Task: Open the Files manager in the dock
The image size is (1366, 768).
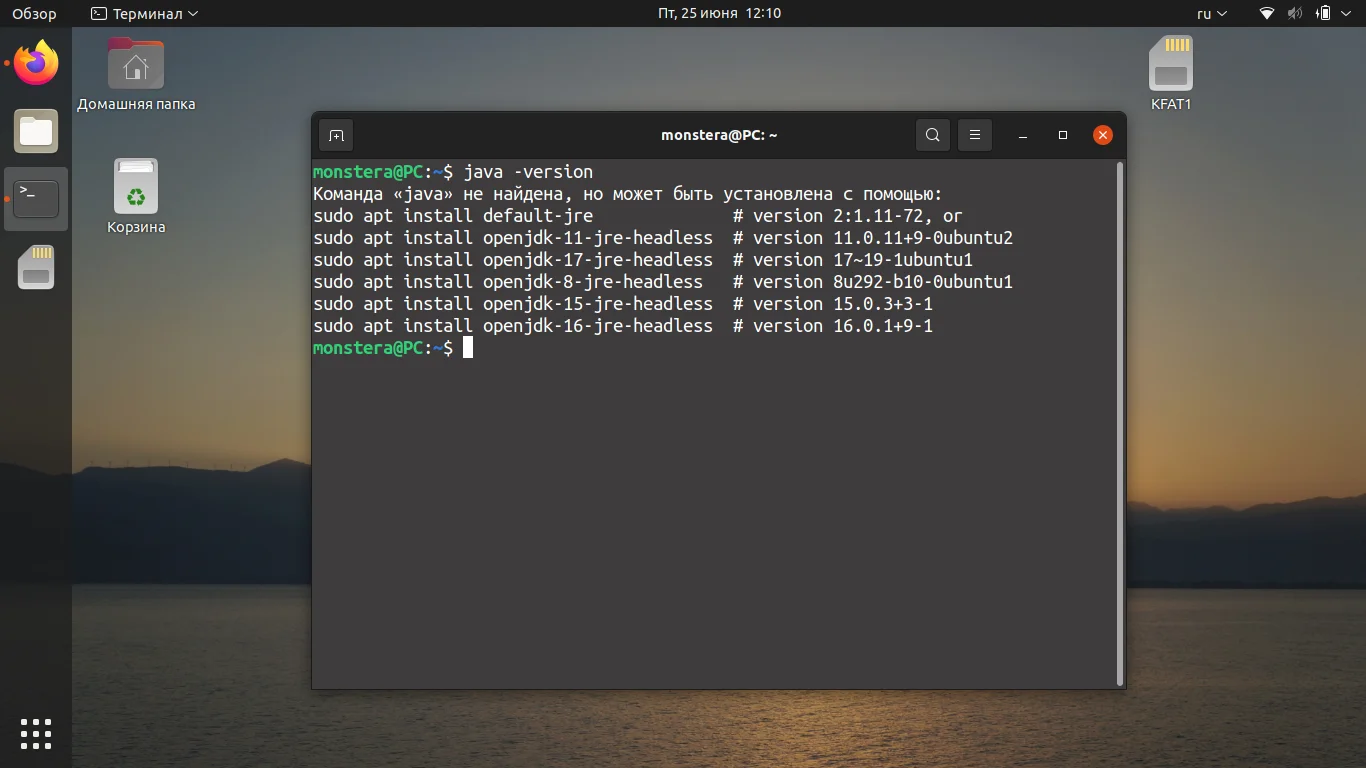Action: pos(37,131)
